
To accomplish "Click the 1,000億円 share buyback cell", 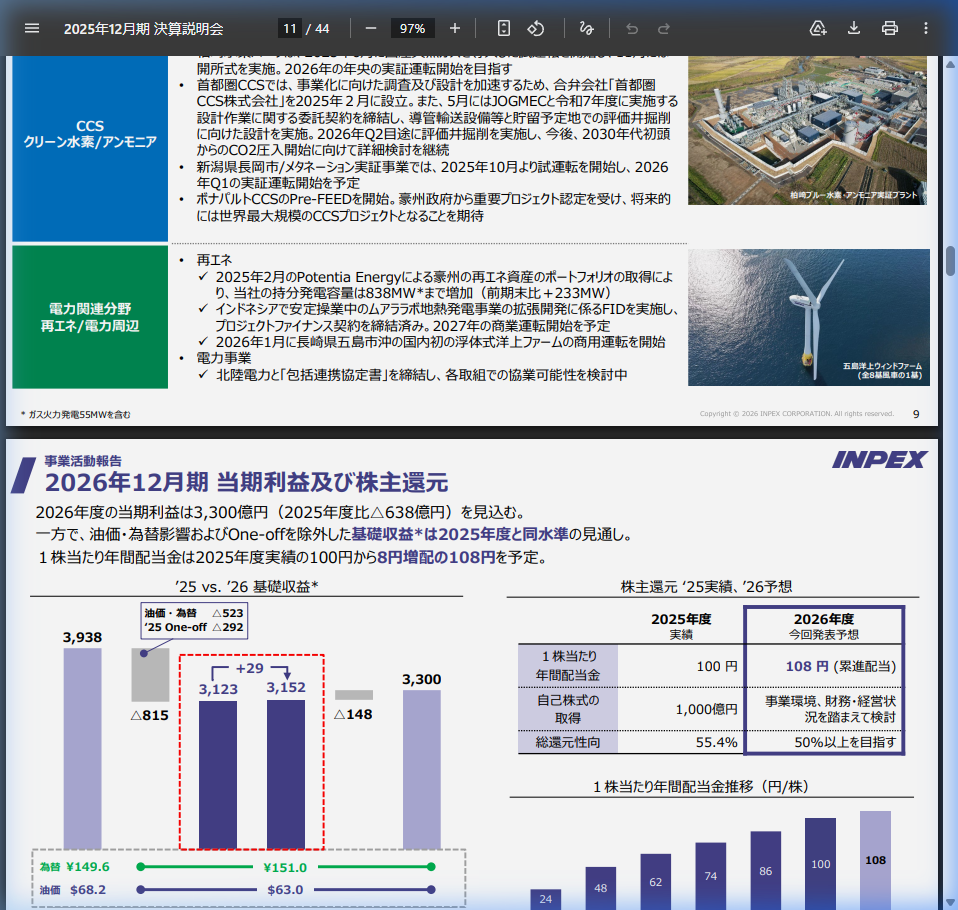I will tap(706, 710).
